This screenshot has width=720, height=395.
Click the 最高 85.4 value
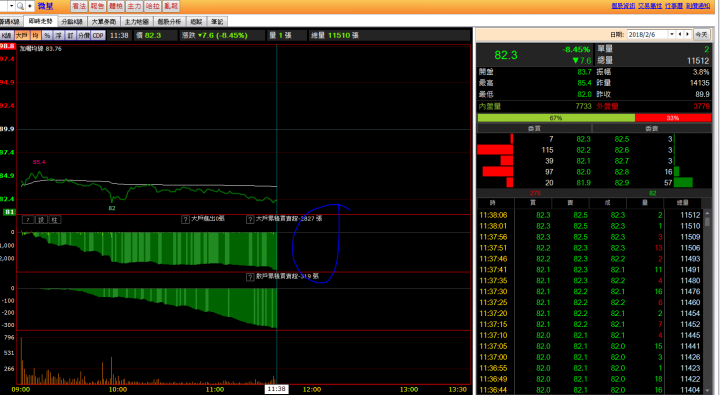click(584, 83)
